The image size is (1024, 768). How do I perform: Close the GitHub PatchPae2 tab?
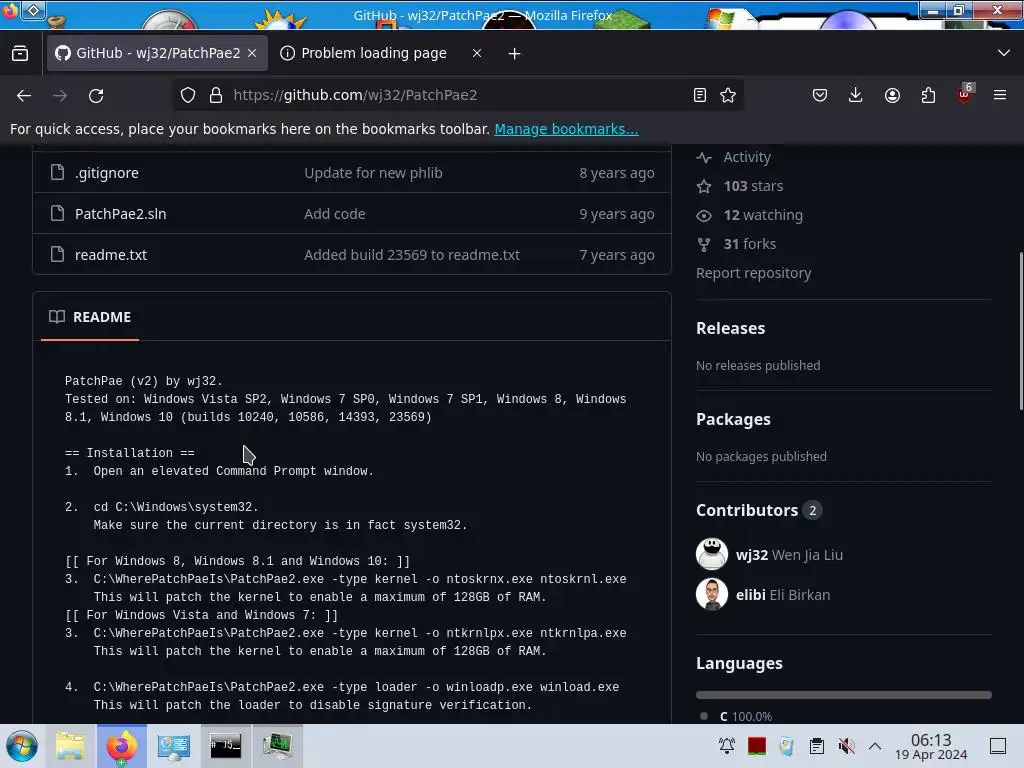click(x=252, y=53)
